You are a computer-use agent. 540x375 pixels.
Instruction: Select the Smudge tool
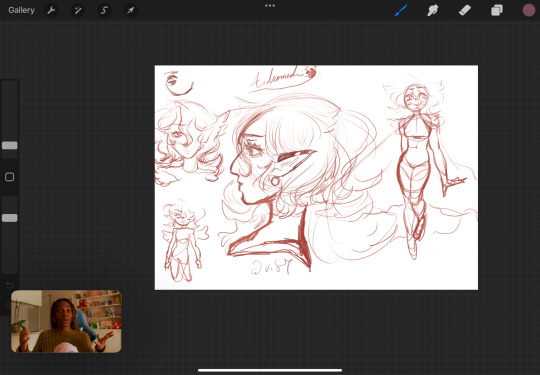[433, 10]
